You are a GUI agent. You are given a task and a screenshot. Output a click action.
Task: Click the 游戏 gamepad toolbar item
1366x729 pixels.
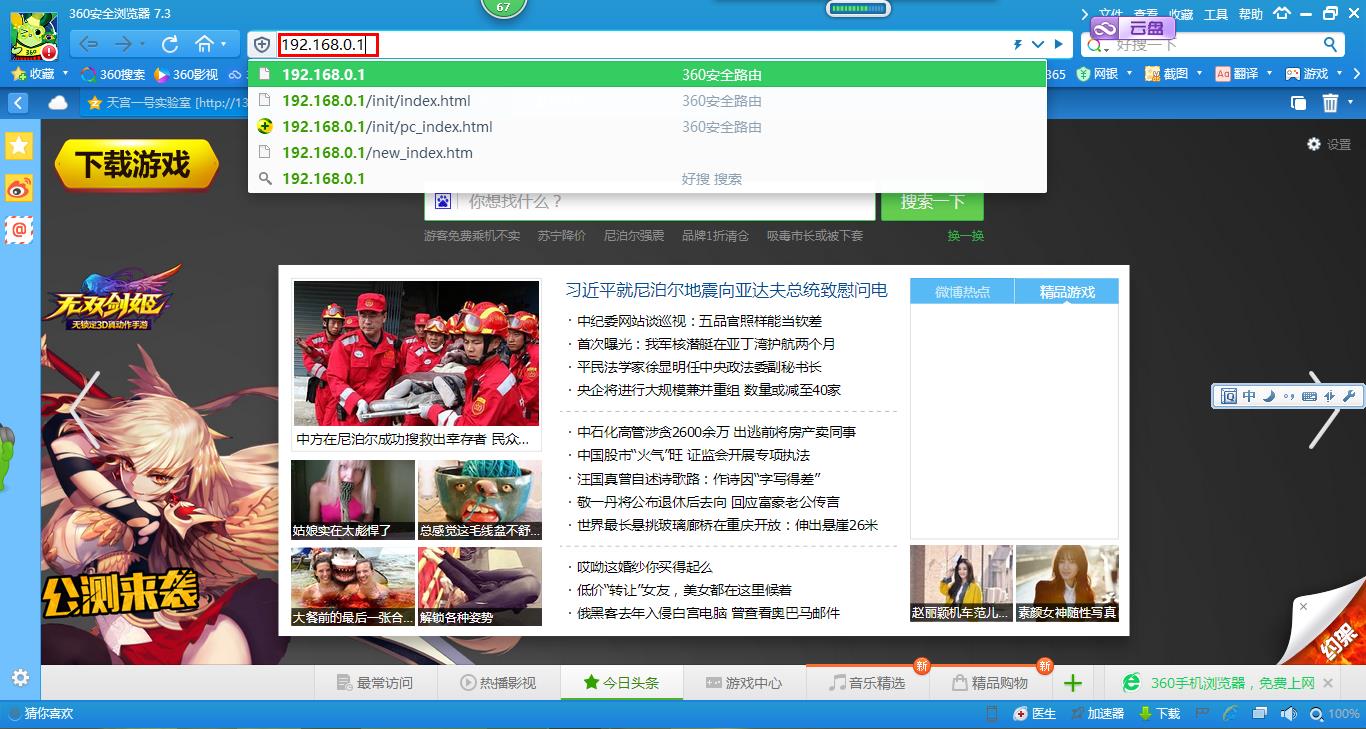point(1306,74)
